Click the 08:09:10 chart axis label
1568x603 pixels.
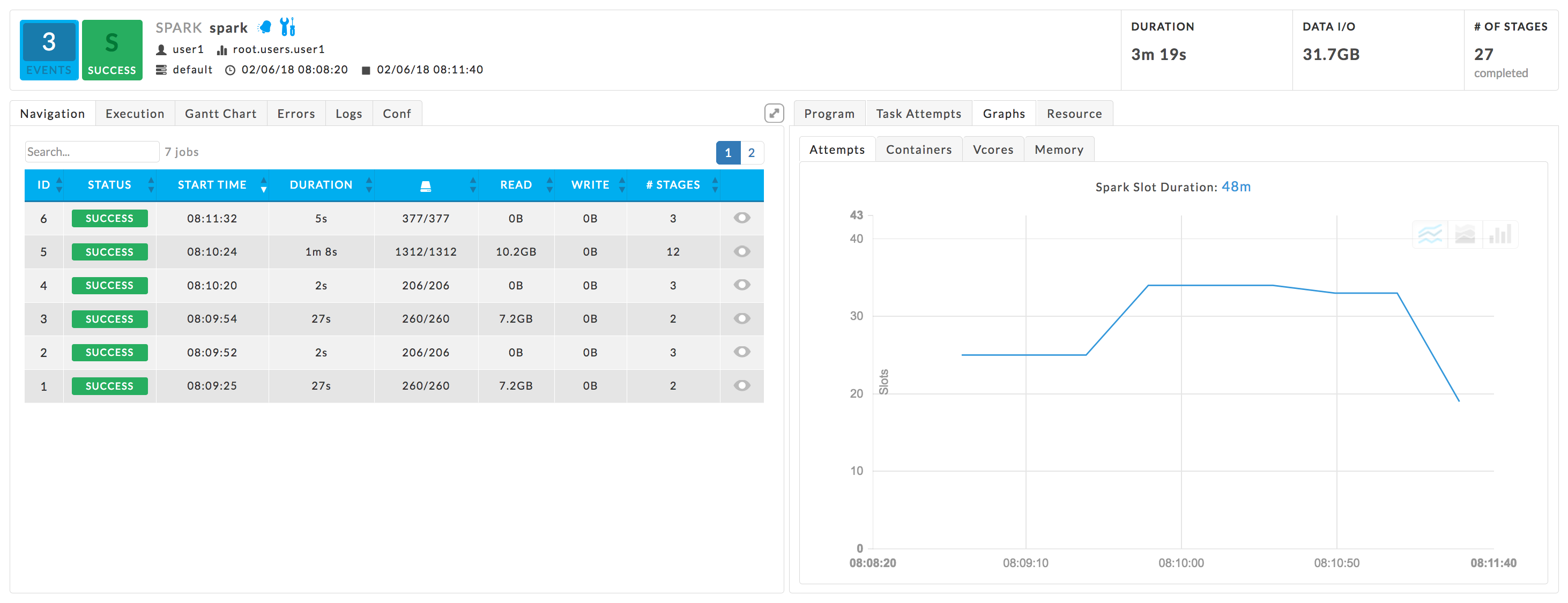[x=1025, y=563]
